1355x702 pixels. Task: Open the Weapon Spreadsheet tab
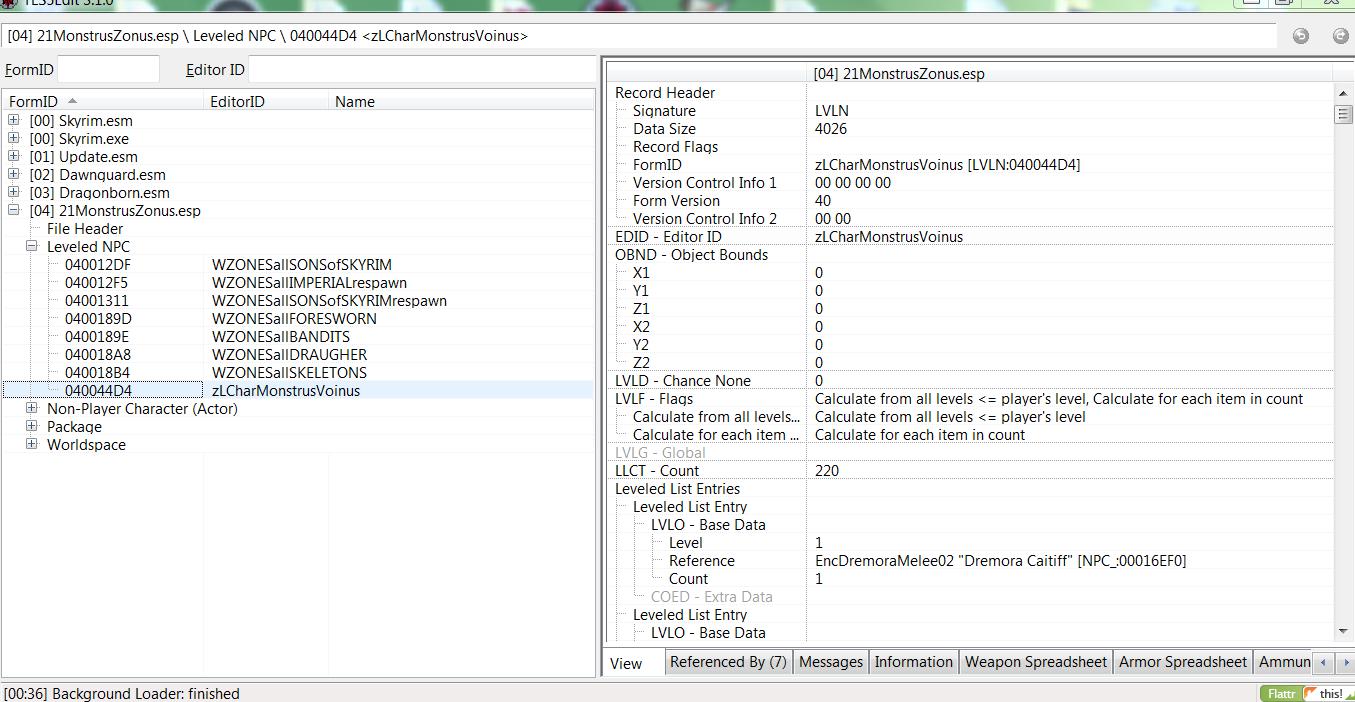(x=1035, y=662)
